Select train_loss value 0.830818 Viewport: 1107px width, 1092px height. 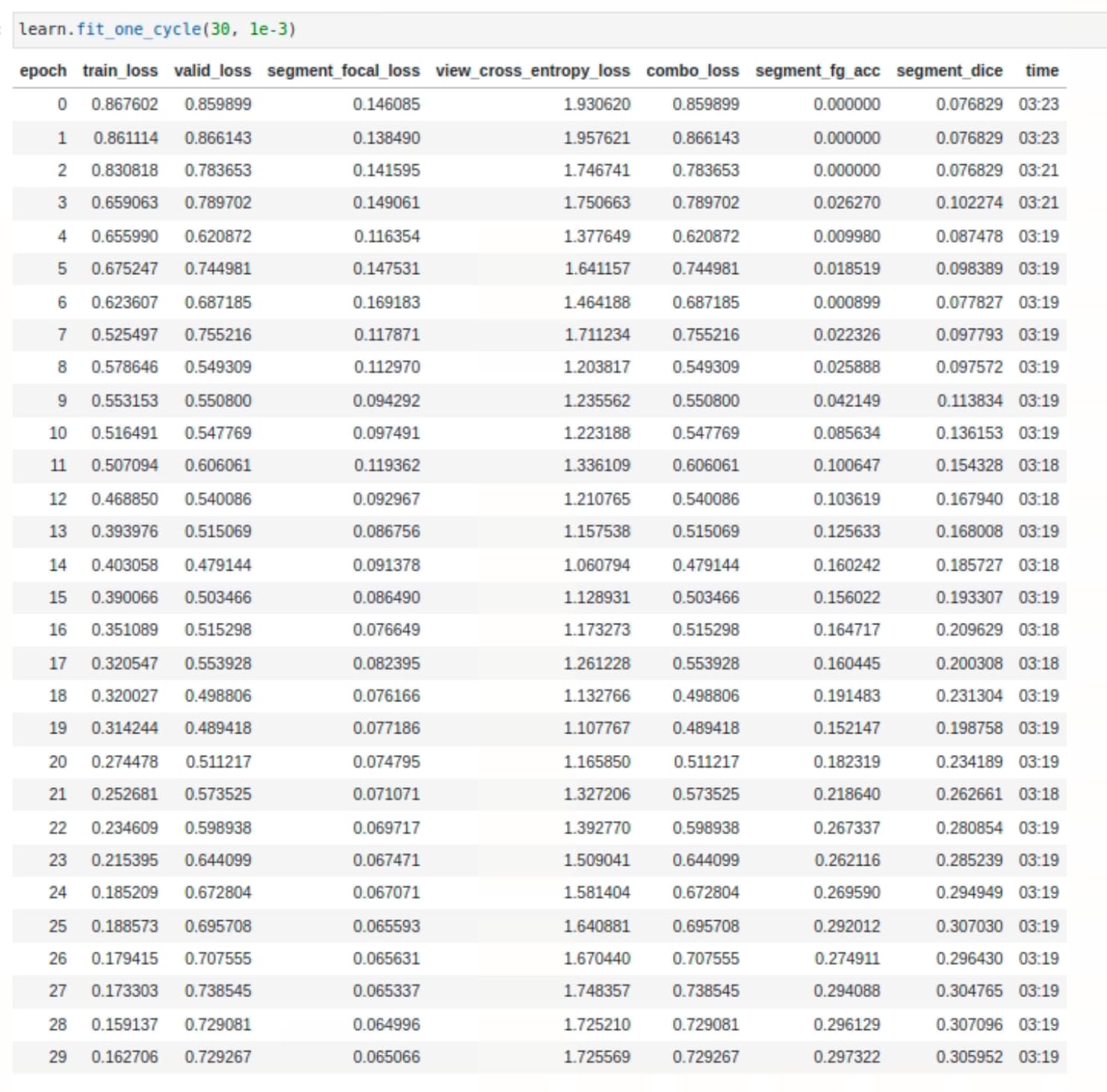pos(125,170)
